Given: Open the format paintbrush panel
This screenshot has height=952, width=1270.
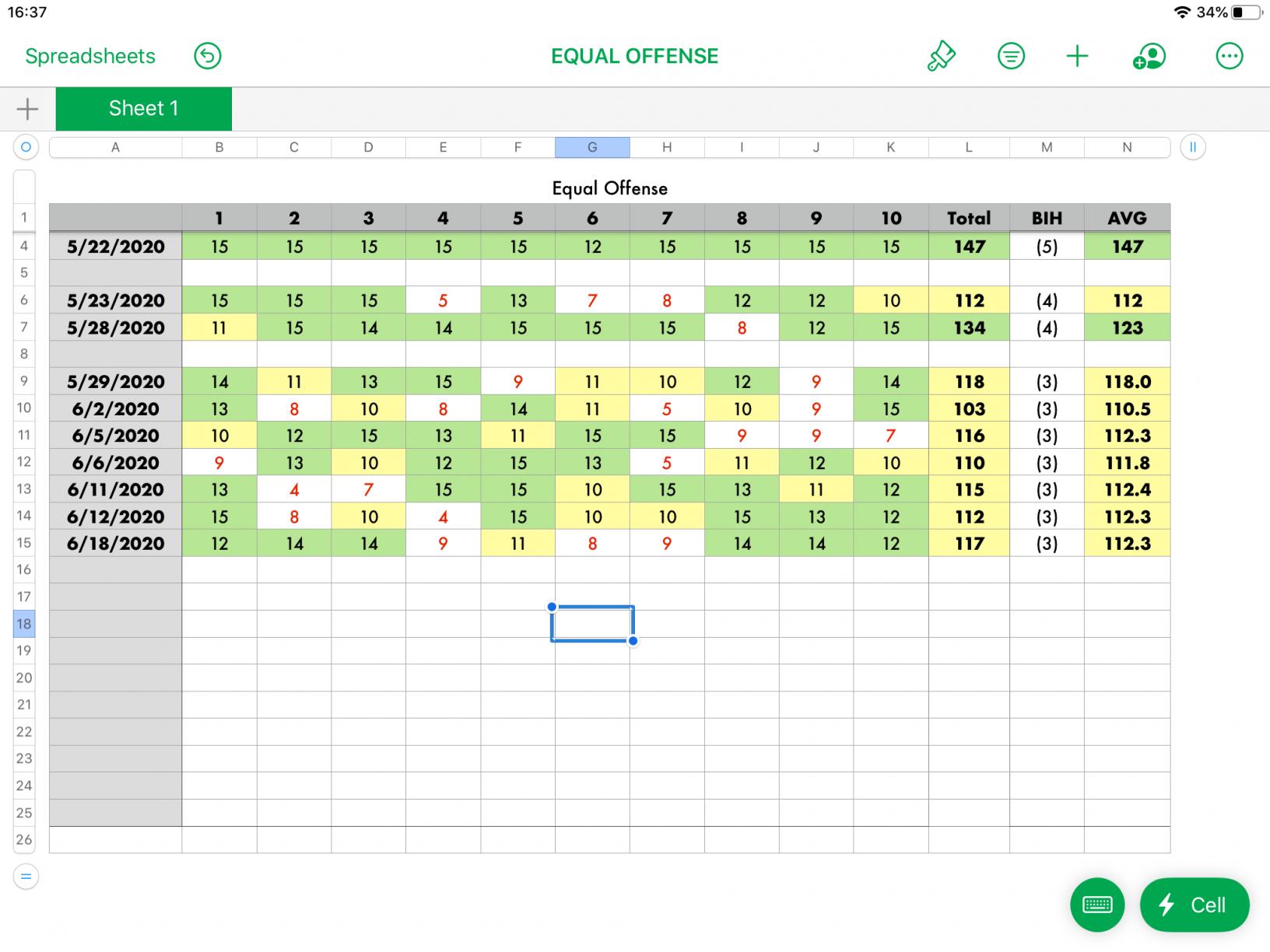Looking at the screenshot, I should (941, 56).
